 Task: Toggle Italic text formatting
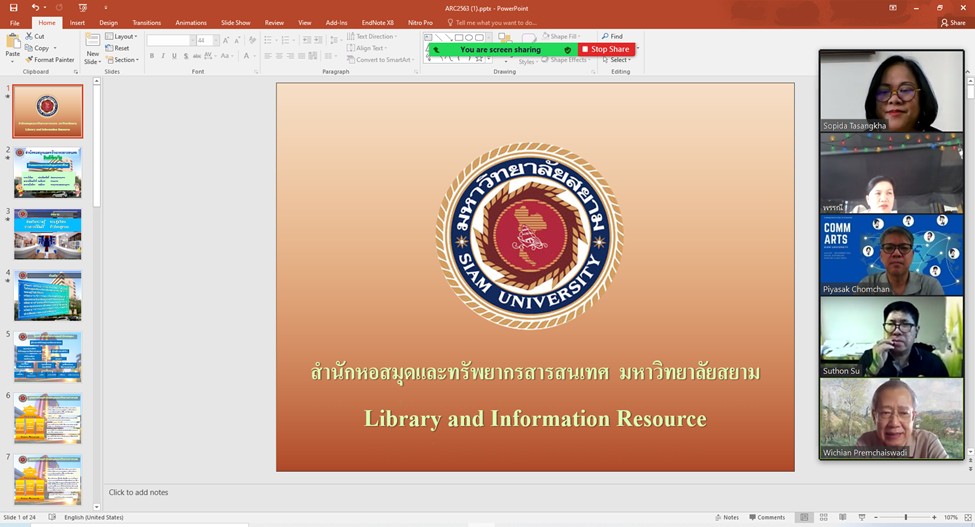[163, 56]
